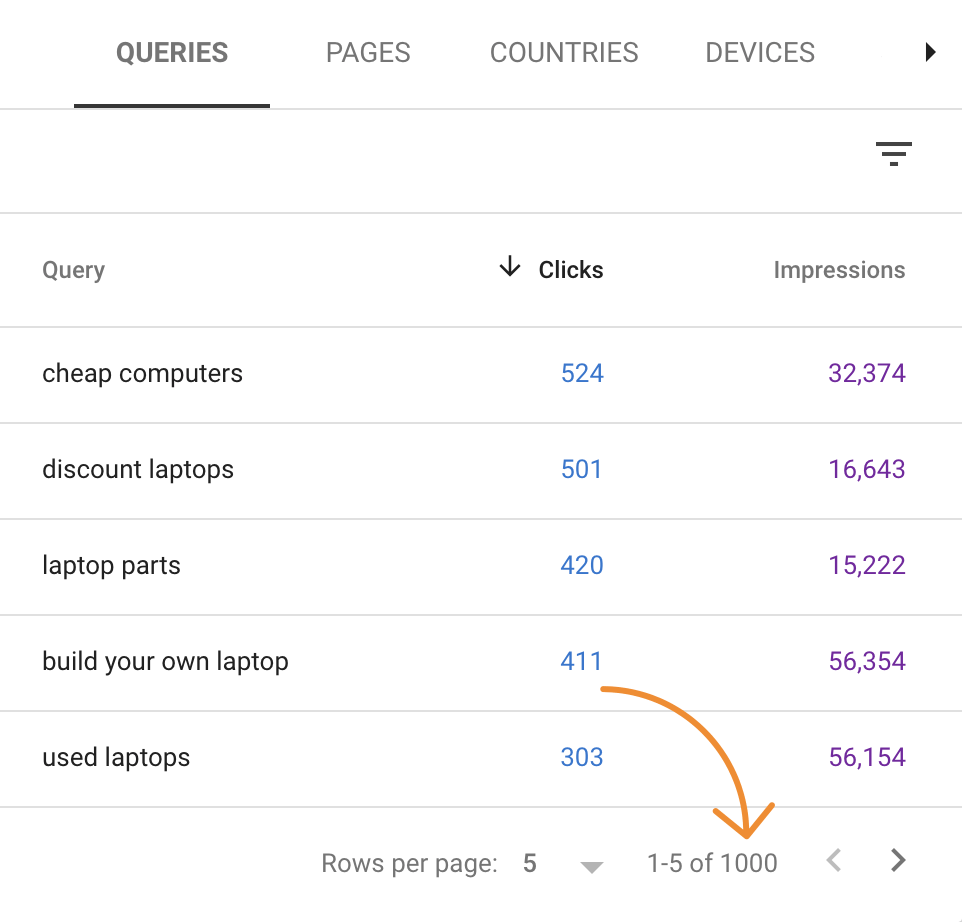This screenshot has width=962, height=922.
Task: Select the 'cheap computers' query row
Action: click(481, 374)
